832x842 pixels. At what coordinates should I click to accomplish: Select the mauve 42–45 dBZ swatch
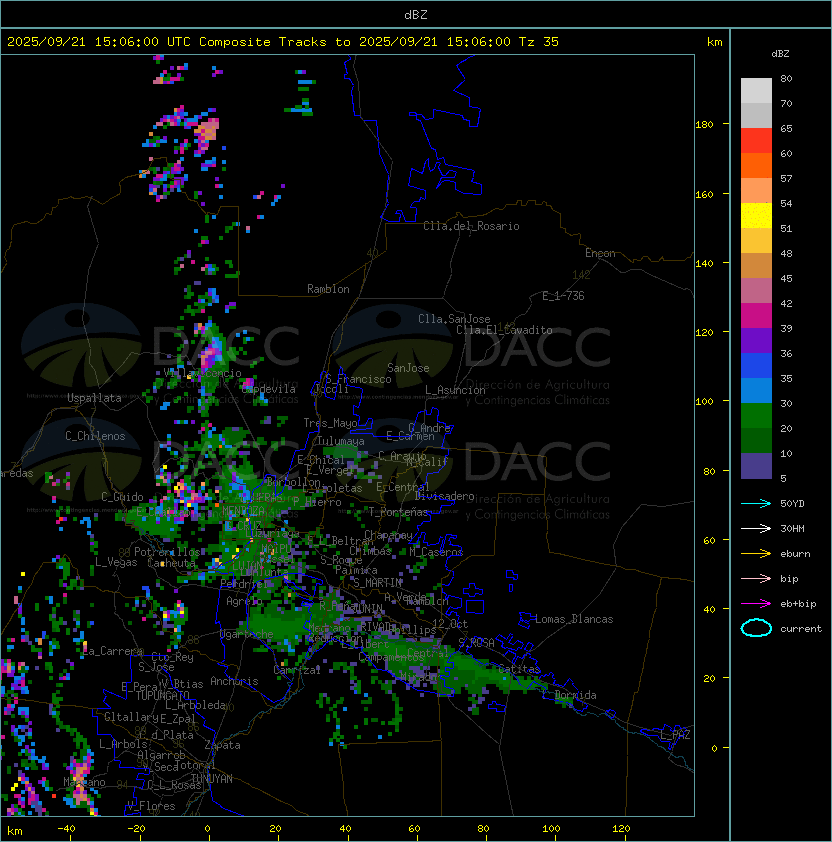click(756, 291)
